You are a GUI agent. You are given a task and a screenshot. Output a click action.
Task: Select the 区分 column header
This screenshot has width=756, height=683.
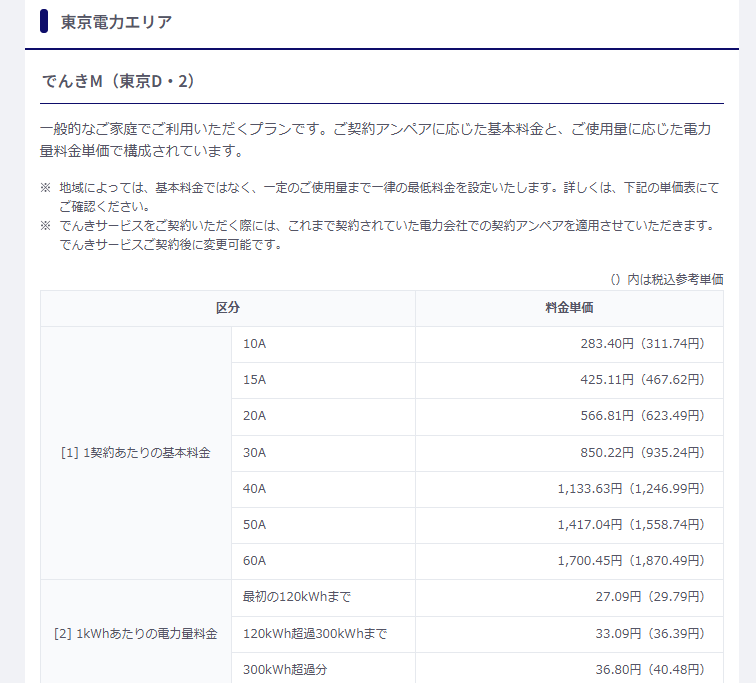point(228,308)
